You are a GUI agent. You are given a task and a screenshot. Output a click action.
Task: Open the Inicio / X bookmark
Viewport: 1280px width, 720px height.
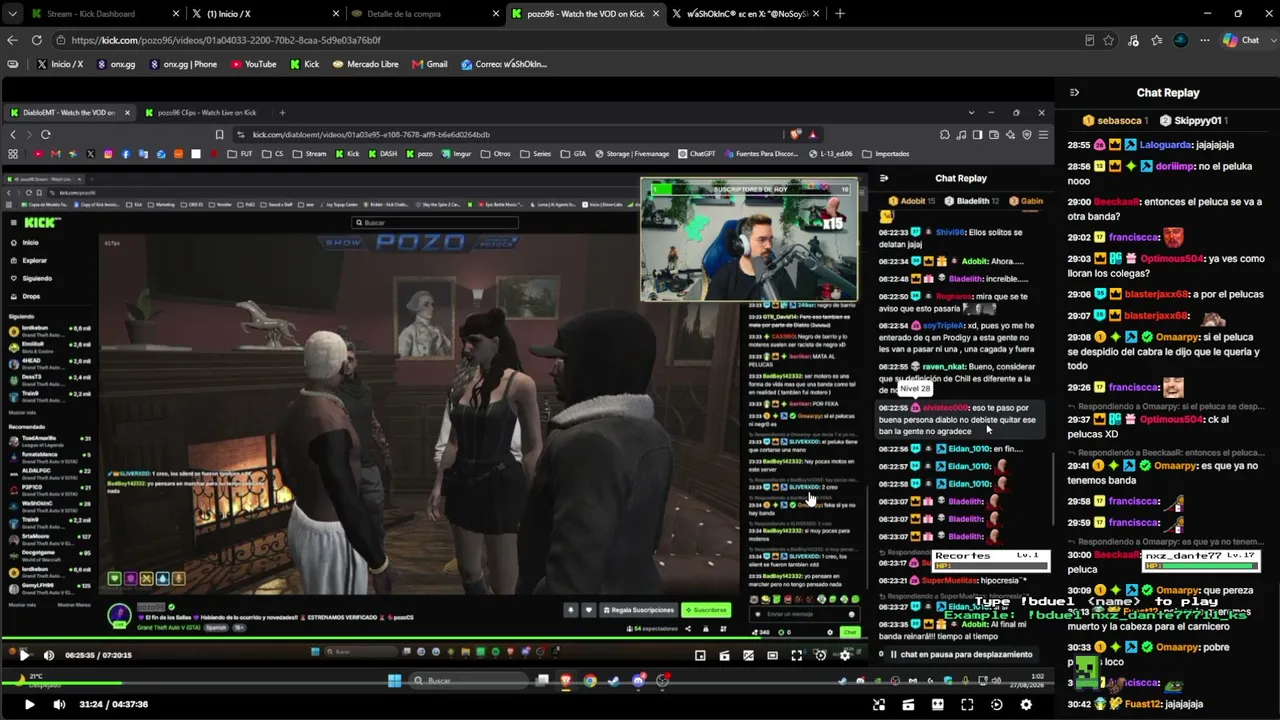[x=59, y=64]
